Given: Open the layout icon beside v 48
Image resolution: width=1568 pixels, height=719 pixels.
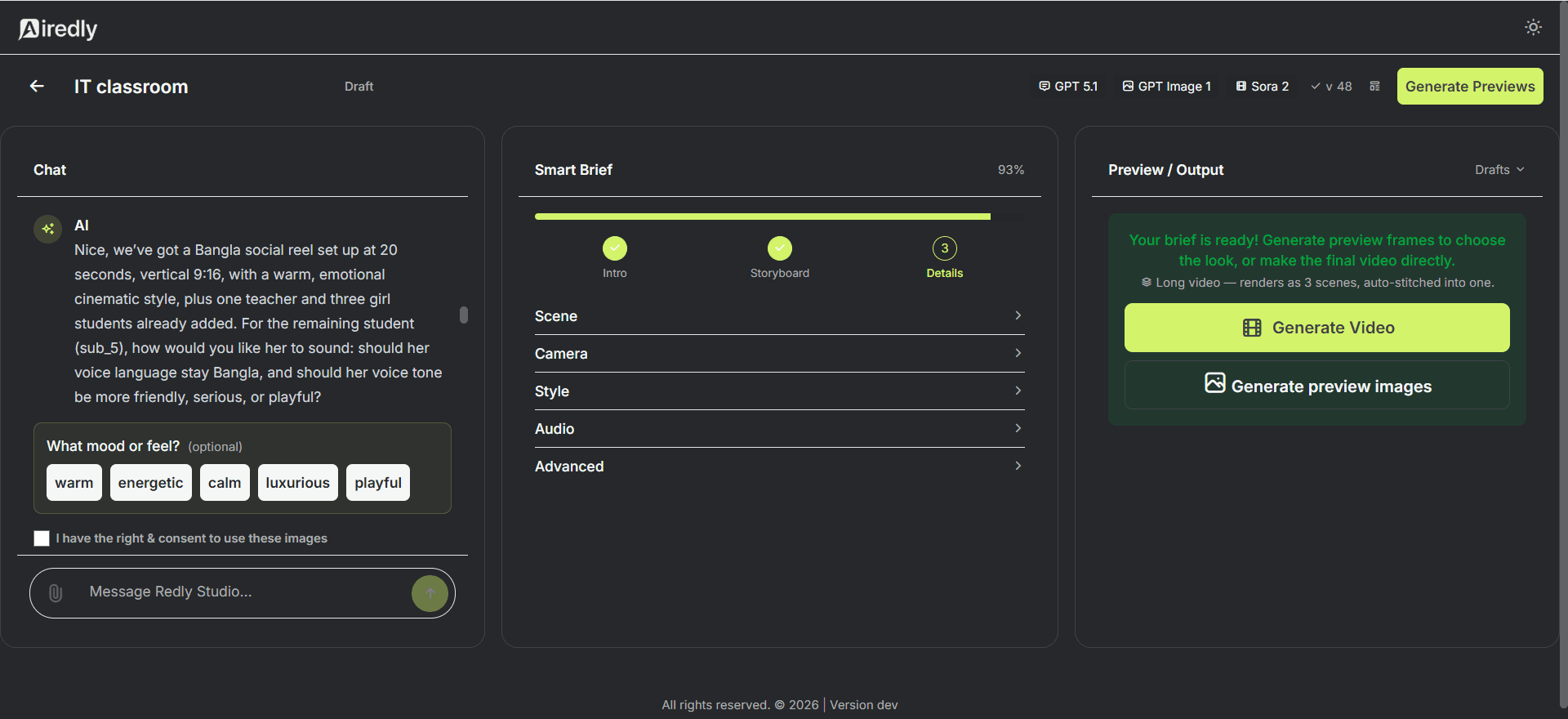Looking at the screenshot, I should click(1374, 86).
